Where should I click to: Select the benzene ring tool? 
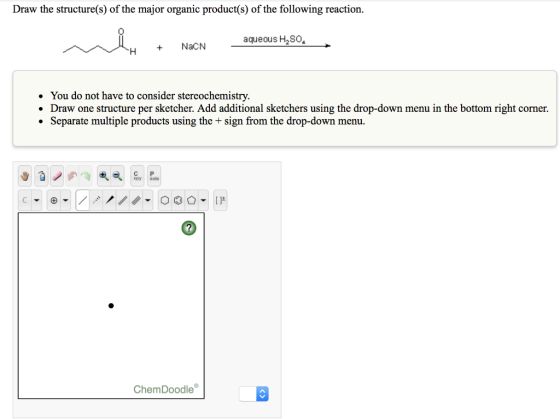[178, 200]
